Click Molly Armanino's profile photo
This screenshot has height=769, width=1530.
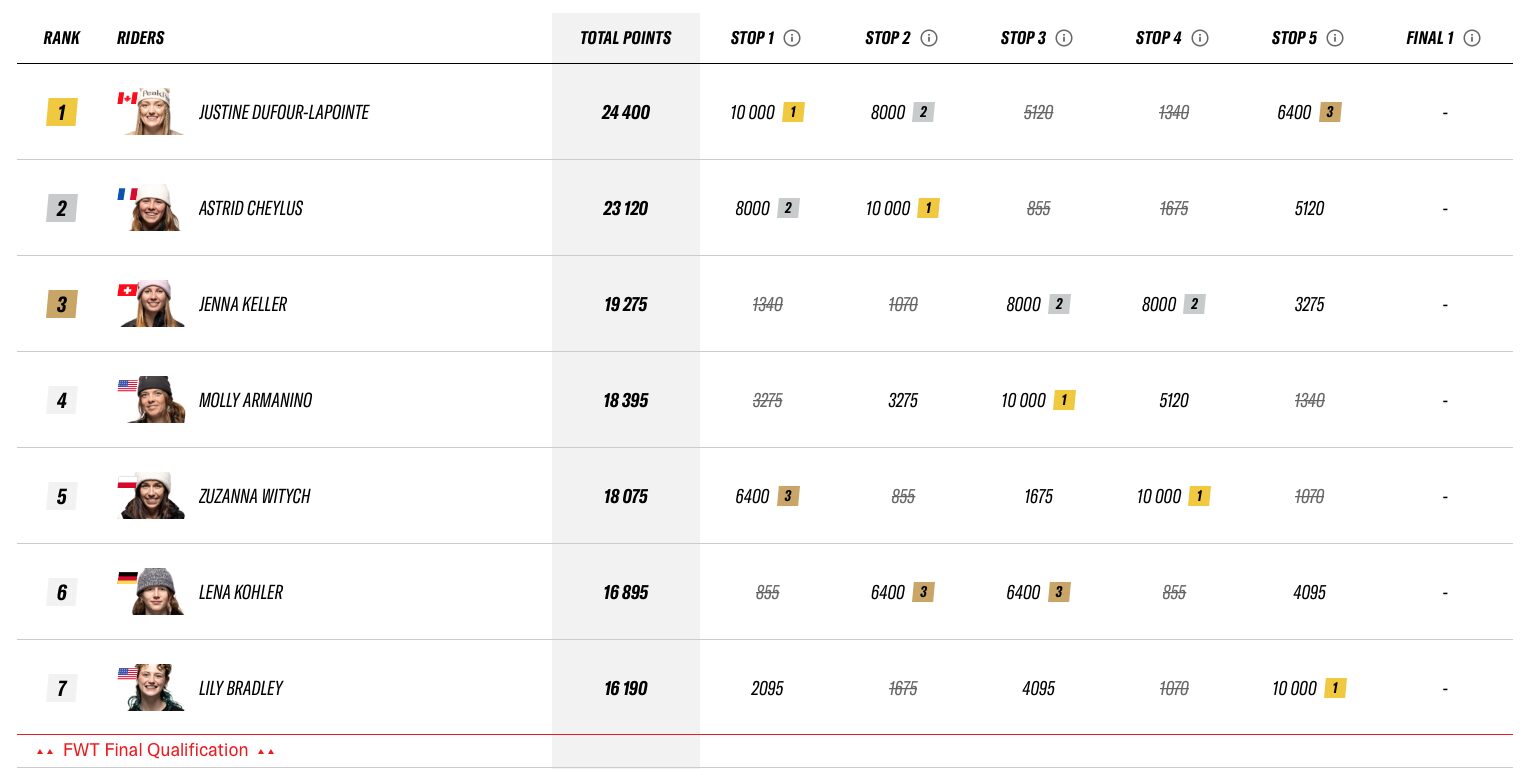click(153, 400)
